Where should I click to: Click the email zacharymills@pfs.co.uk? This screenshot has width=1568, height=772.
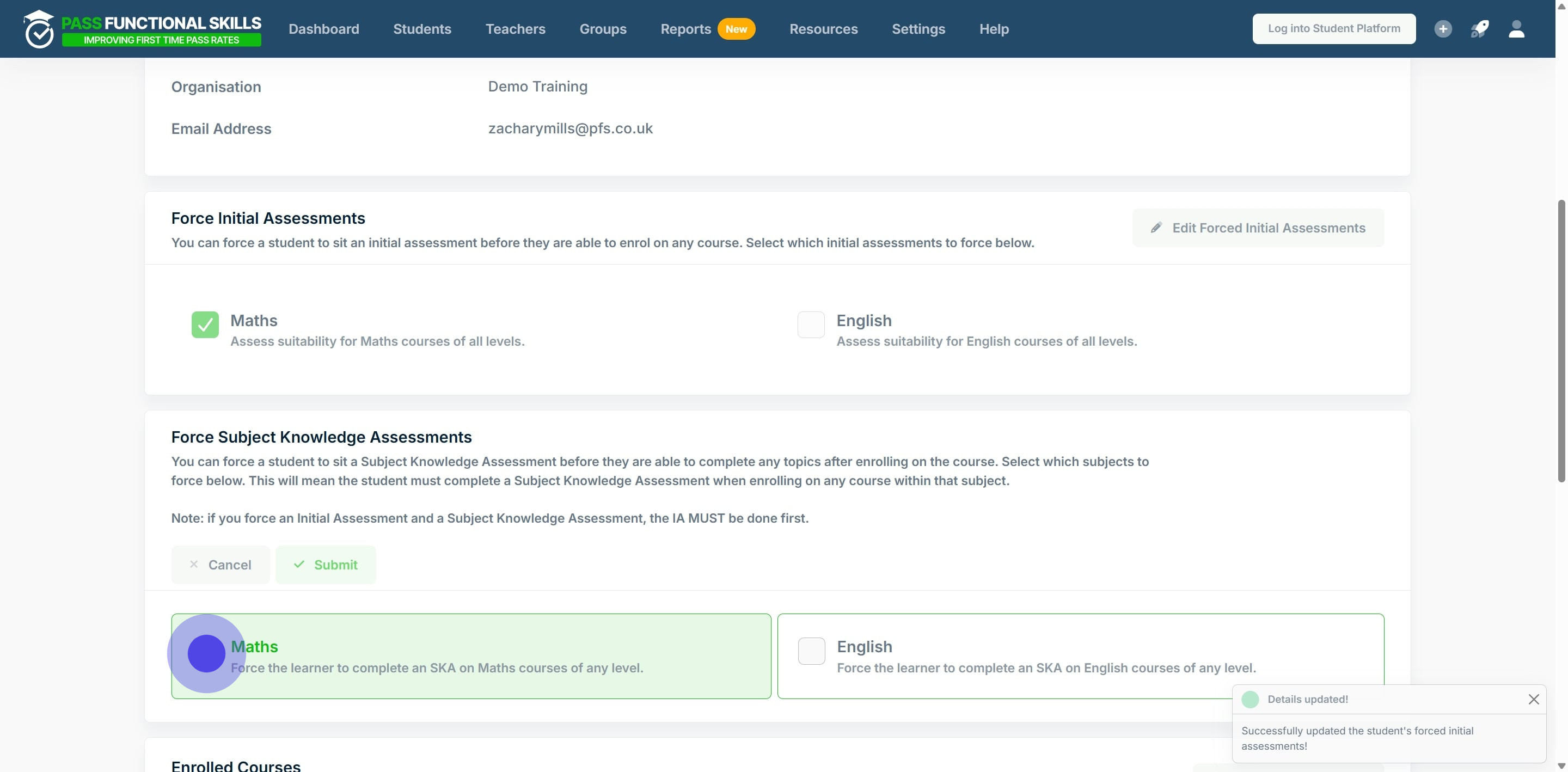(x=571, y=128)
